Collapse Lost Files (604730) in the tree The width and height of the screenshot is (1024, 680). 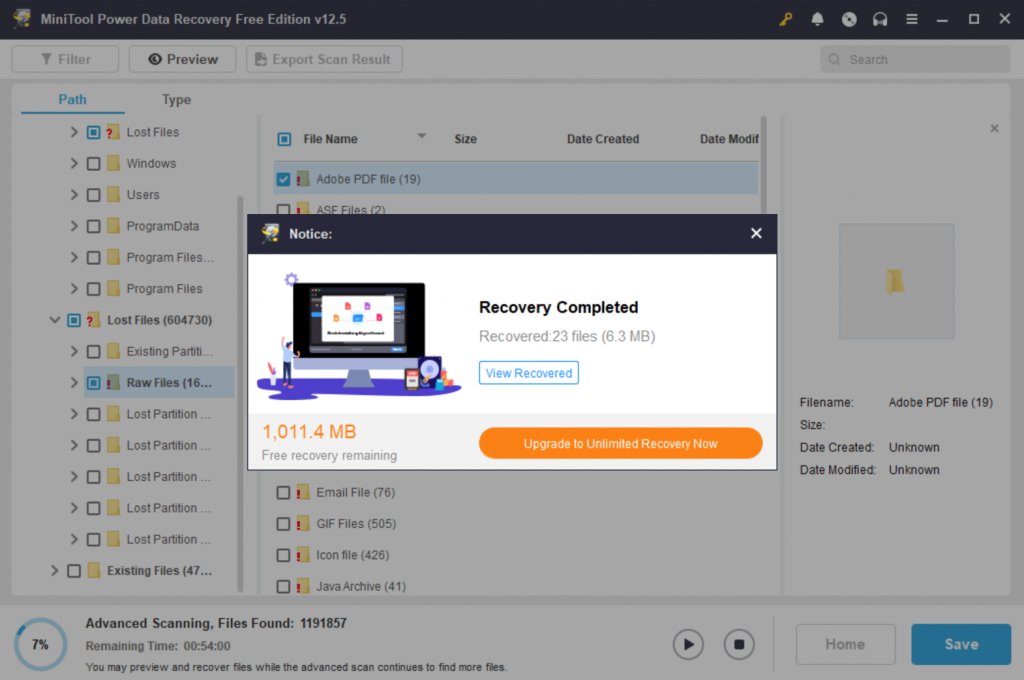[x=55, y=319]
